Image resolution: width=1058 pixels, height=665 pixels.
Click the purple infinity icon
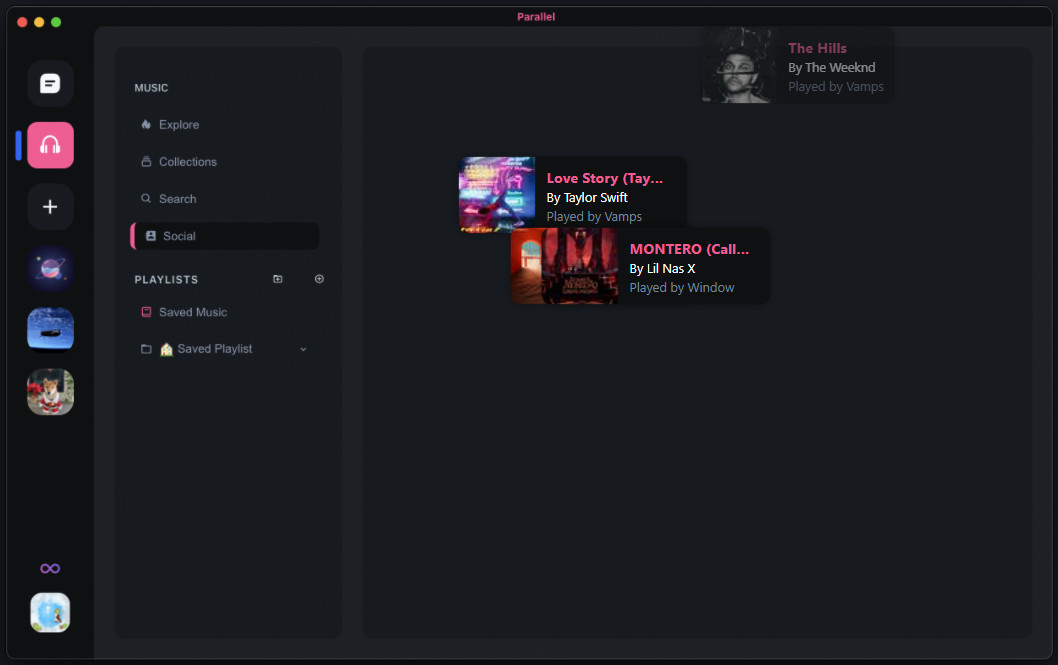50,569
